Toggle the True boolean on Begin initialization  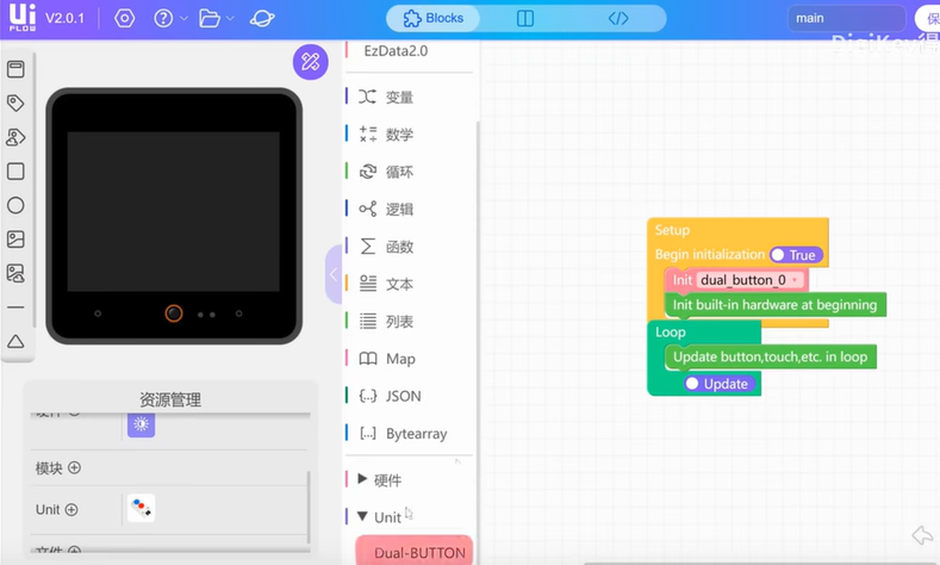click(x=795, y=255)
